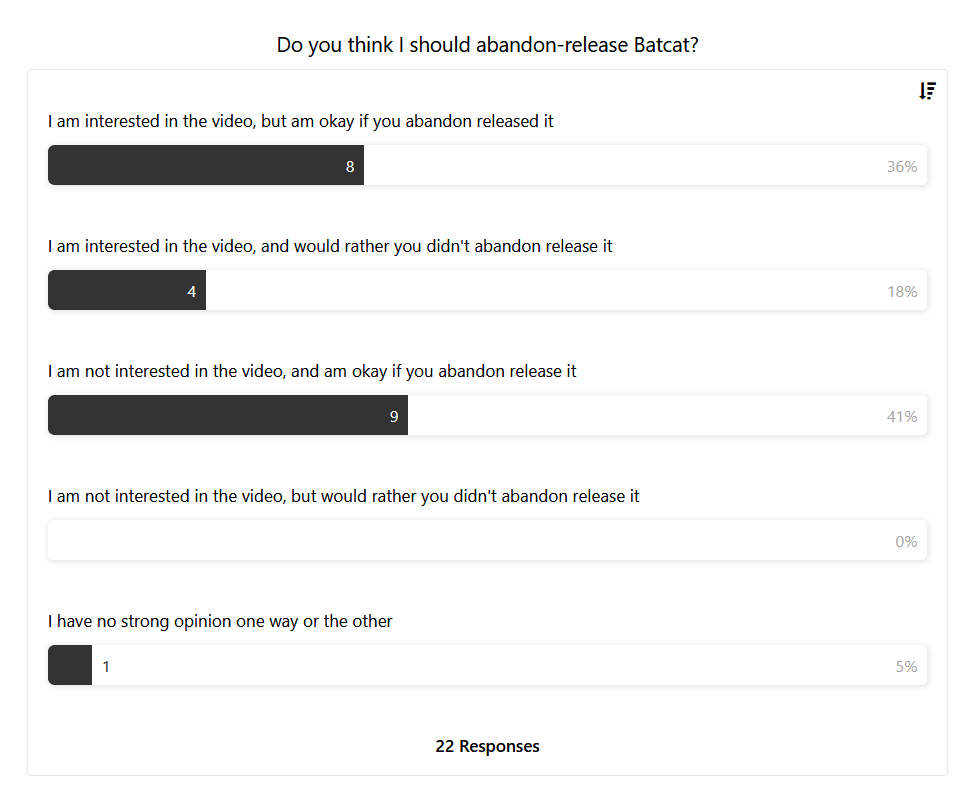Select option 'okay if you abandon released it'
The image size is (966, 796).
coord(301,121)
